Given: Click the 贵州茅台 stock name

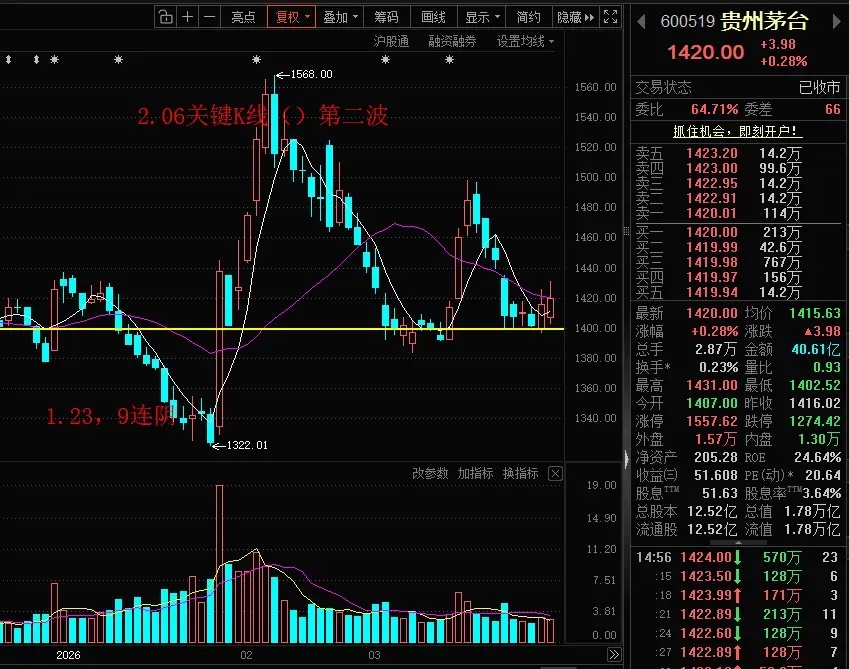Looking at the screenshot, I should pos(765,21).
